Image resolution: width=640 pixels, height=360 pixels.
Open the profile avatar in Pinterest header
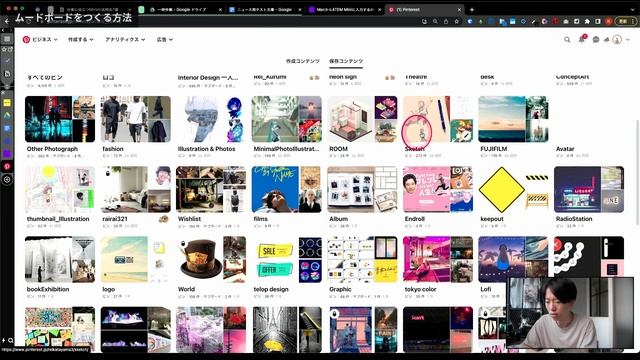pyautogui.click(x=617, y=40)
